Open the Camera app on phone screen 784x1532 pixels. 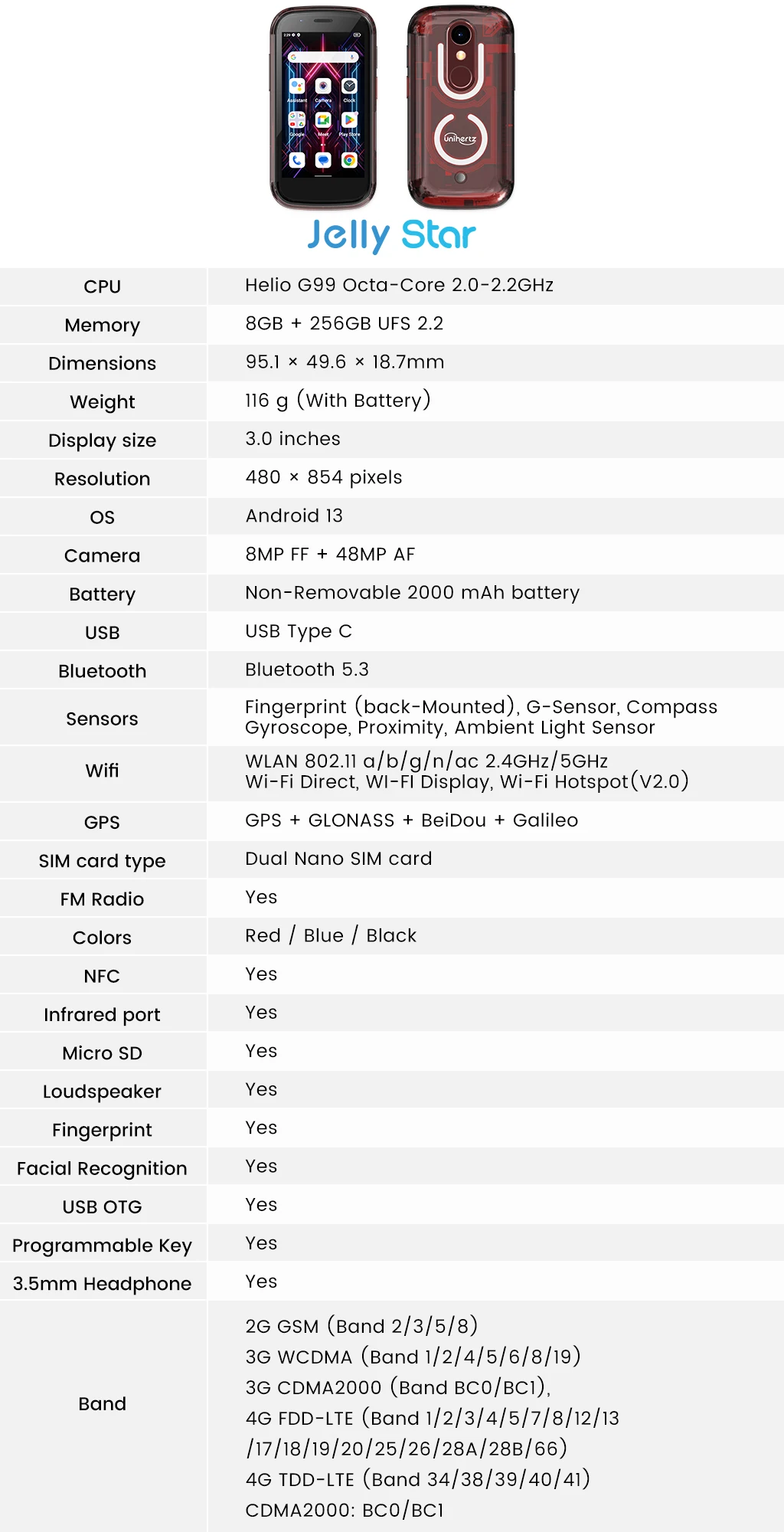pos(323,87)
